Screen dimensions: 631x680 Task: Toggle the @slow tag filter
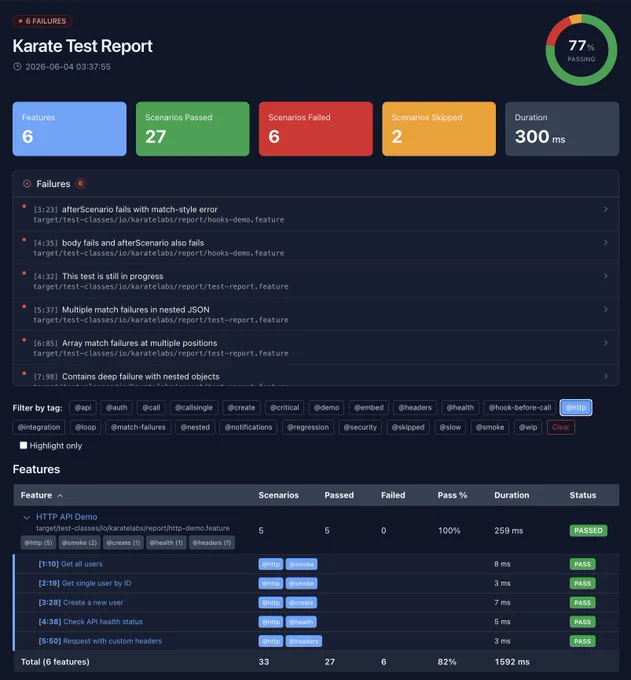point(450,427)
